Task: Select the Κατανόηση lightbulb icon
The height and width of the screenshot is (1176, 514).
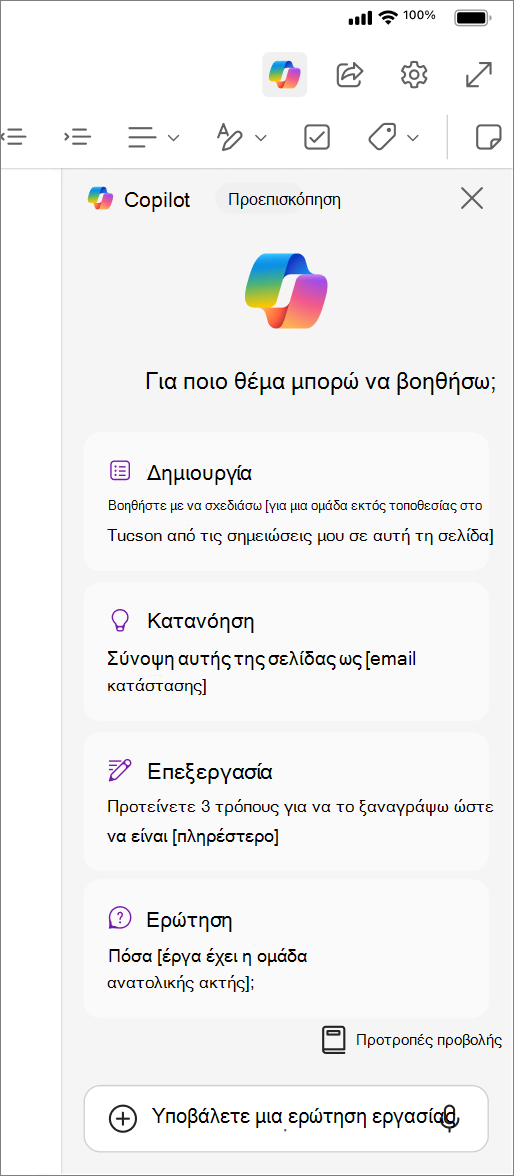Action: click(x=120, y=620)
